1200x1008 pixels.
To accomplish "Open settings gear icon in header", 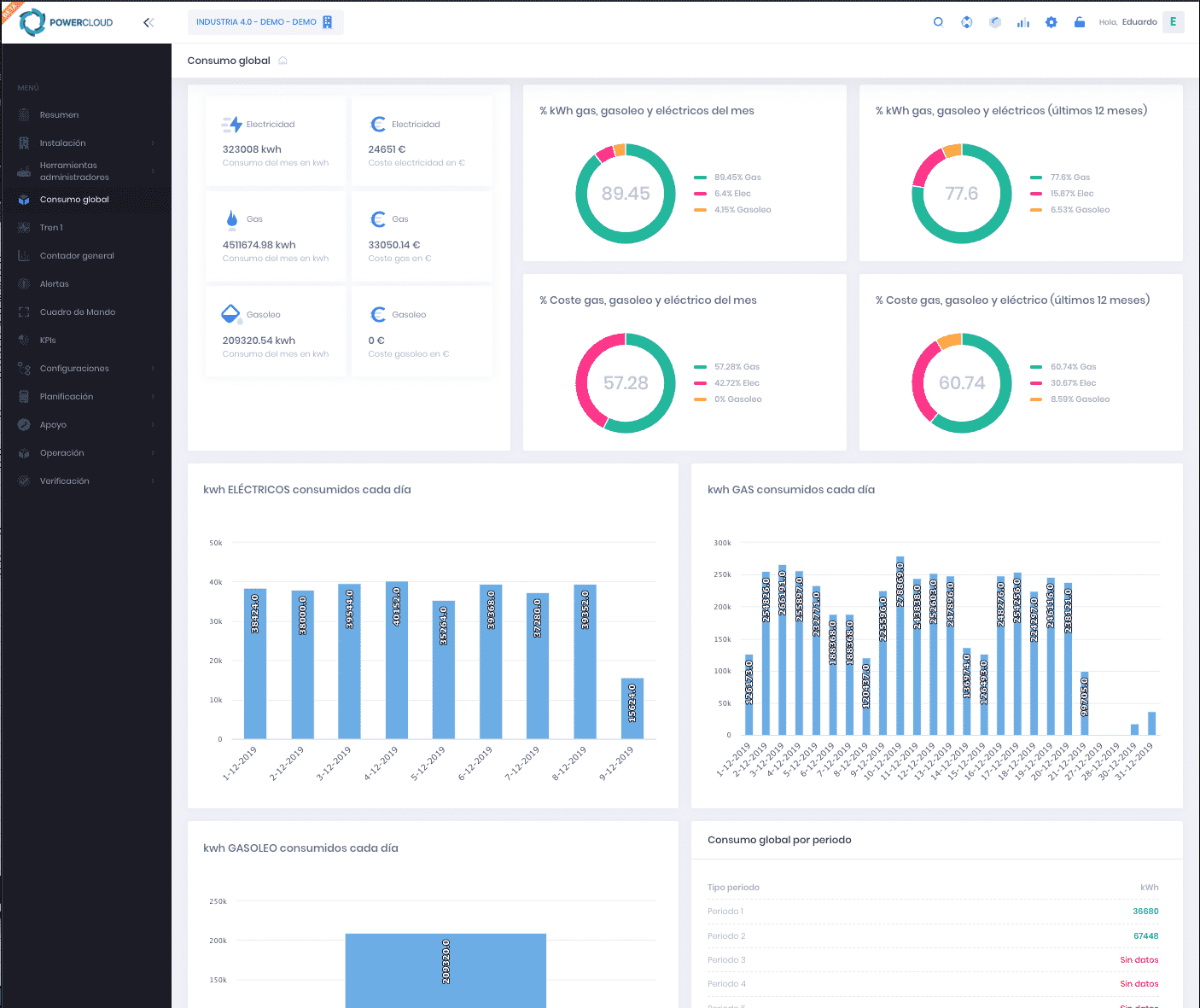I will pyautogui.click(x=1051, y=22).
